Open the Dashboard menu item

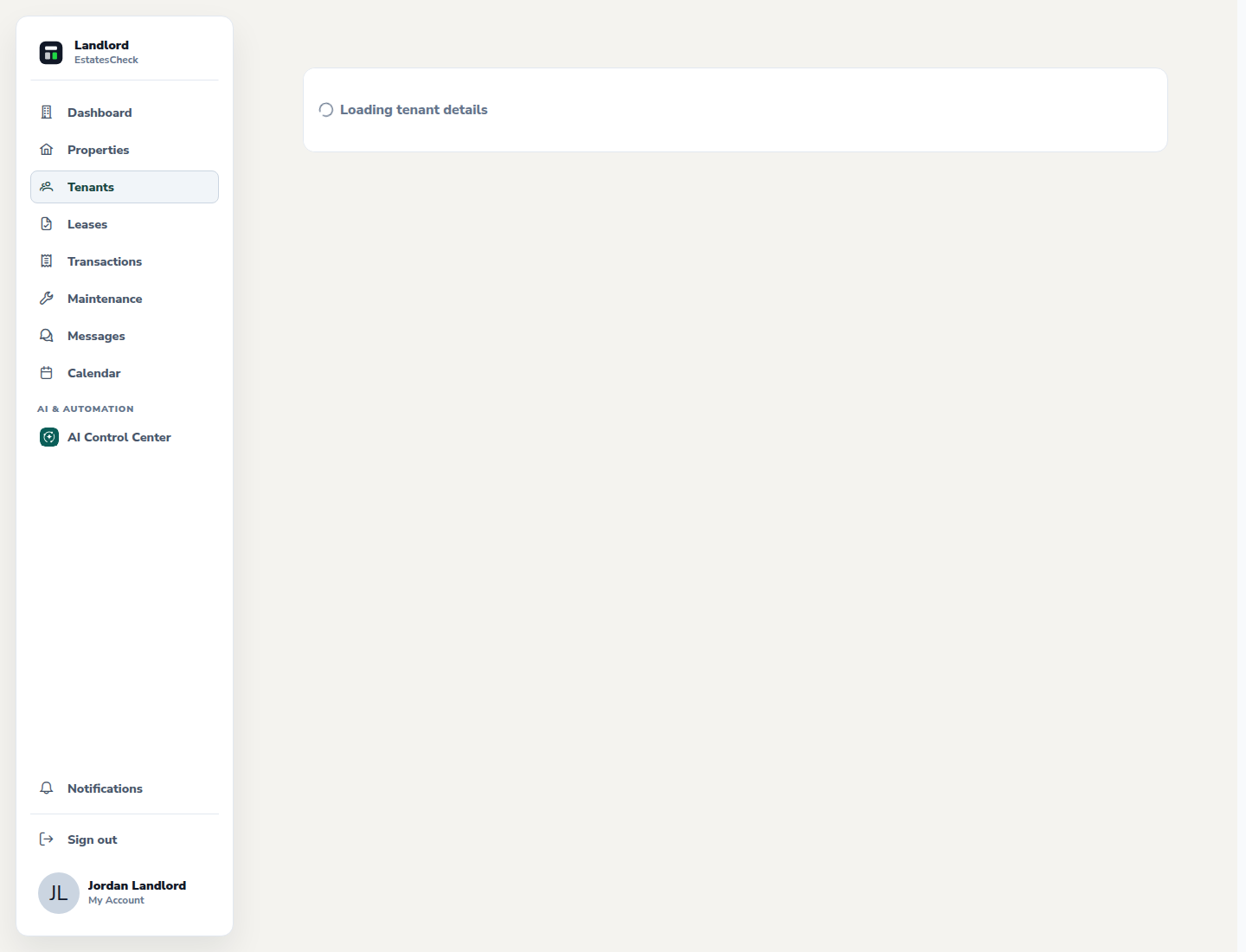(125, 113)
